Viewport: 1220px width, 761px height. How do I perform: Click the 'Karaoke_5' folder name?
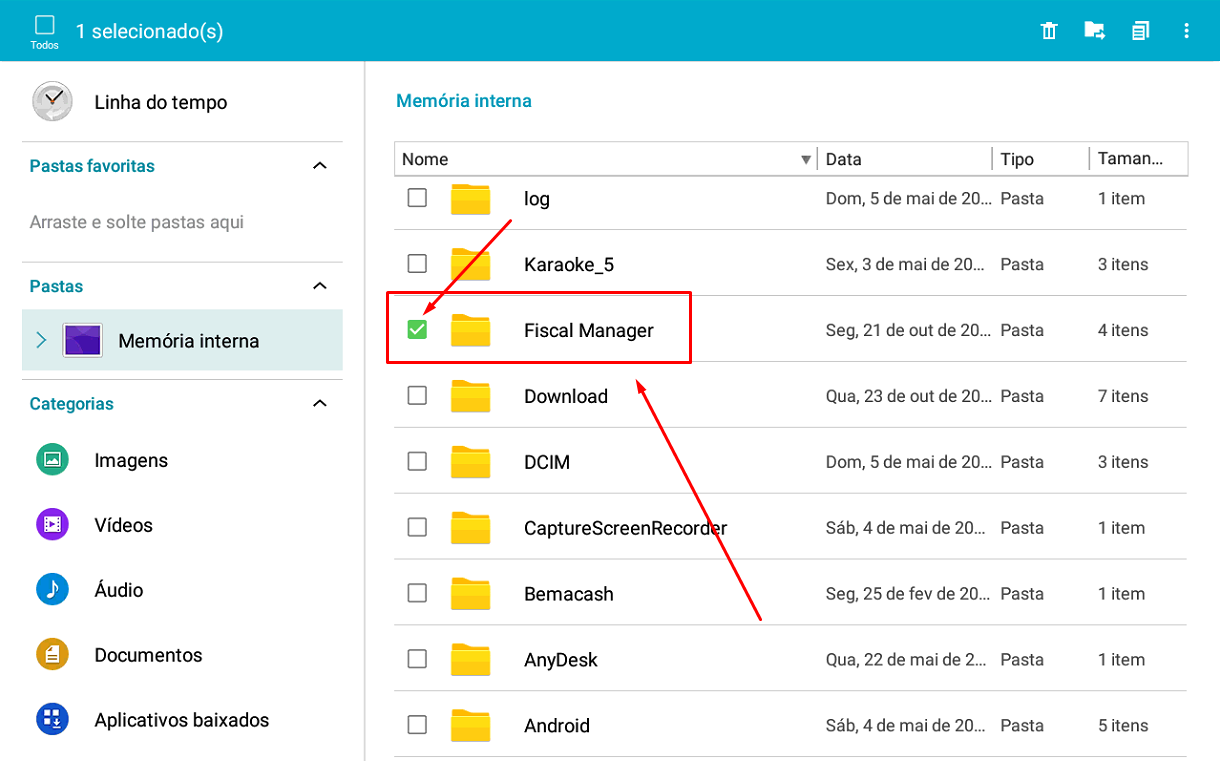pyautogui.click(x=569, y=265)
